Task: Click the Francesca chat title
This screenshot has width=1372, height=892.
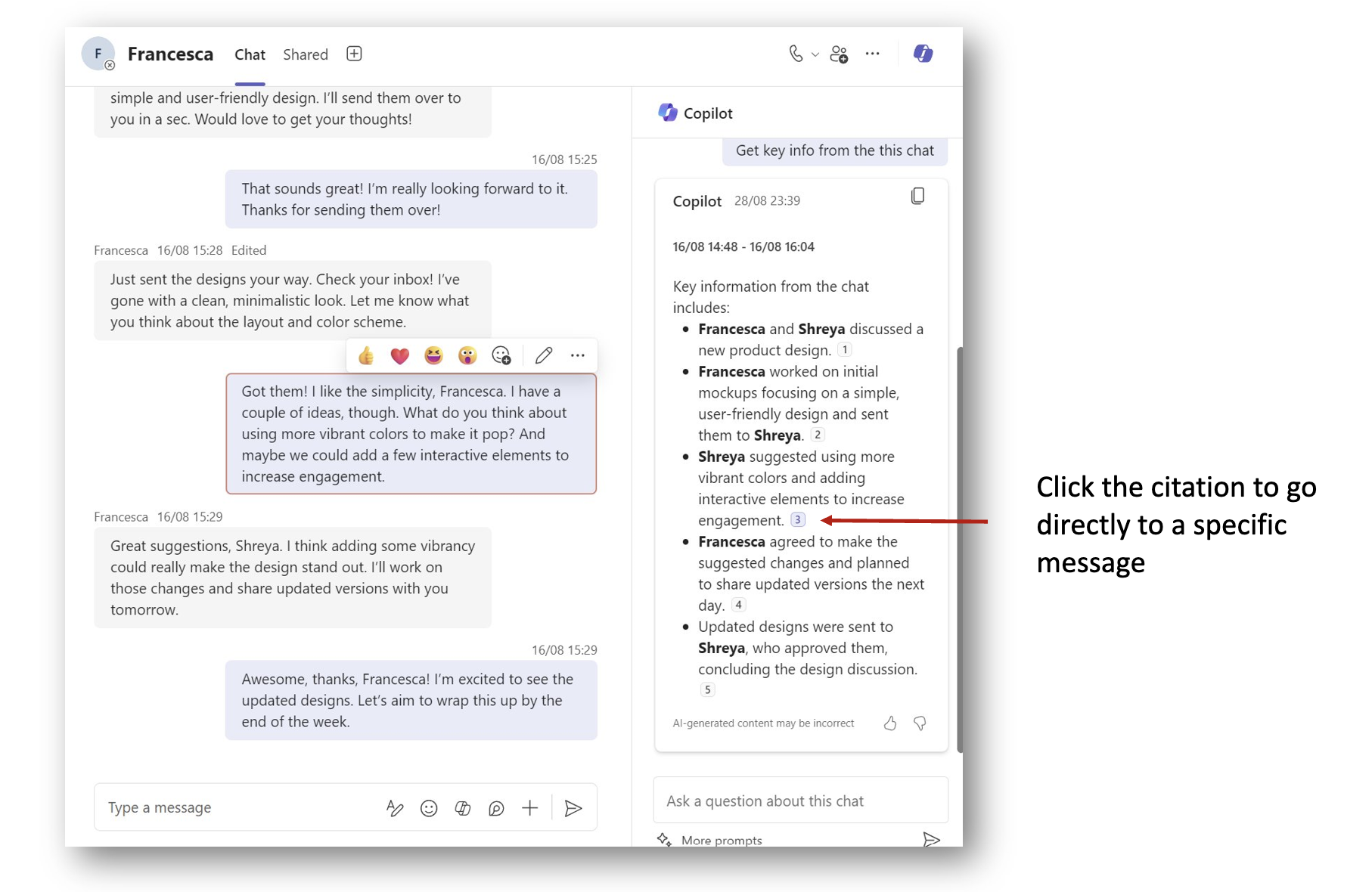Action: click(x=170, y=54)
